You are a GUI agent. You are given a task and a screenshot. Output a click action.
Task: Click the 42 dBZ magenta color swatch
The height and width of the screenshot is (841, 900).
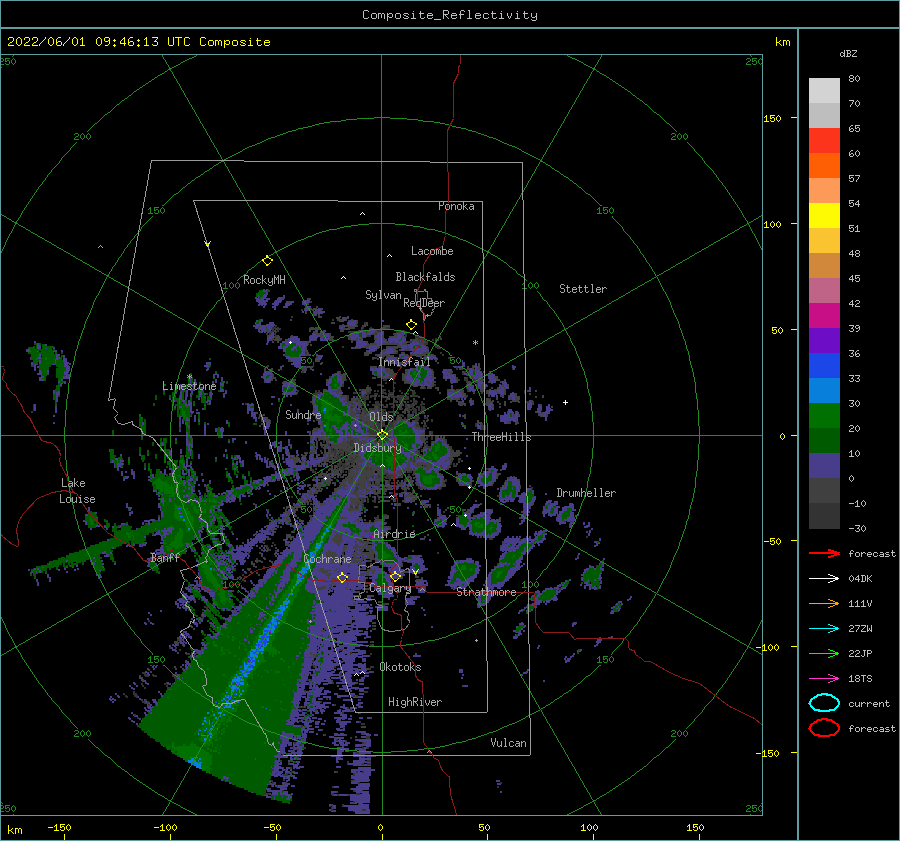click(824, 315)
